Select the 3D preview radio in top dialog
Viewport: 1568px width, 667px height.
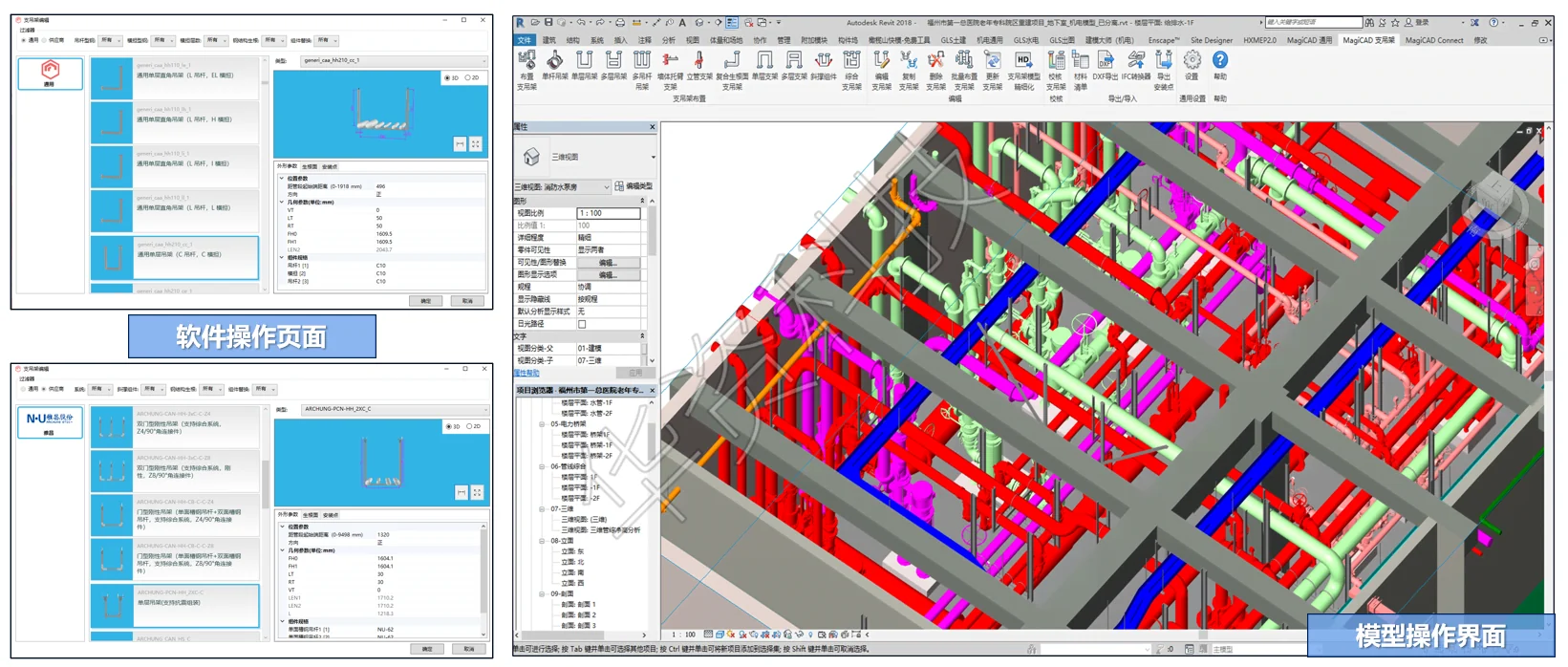pos(446,77)
